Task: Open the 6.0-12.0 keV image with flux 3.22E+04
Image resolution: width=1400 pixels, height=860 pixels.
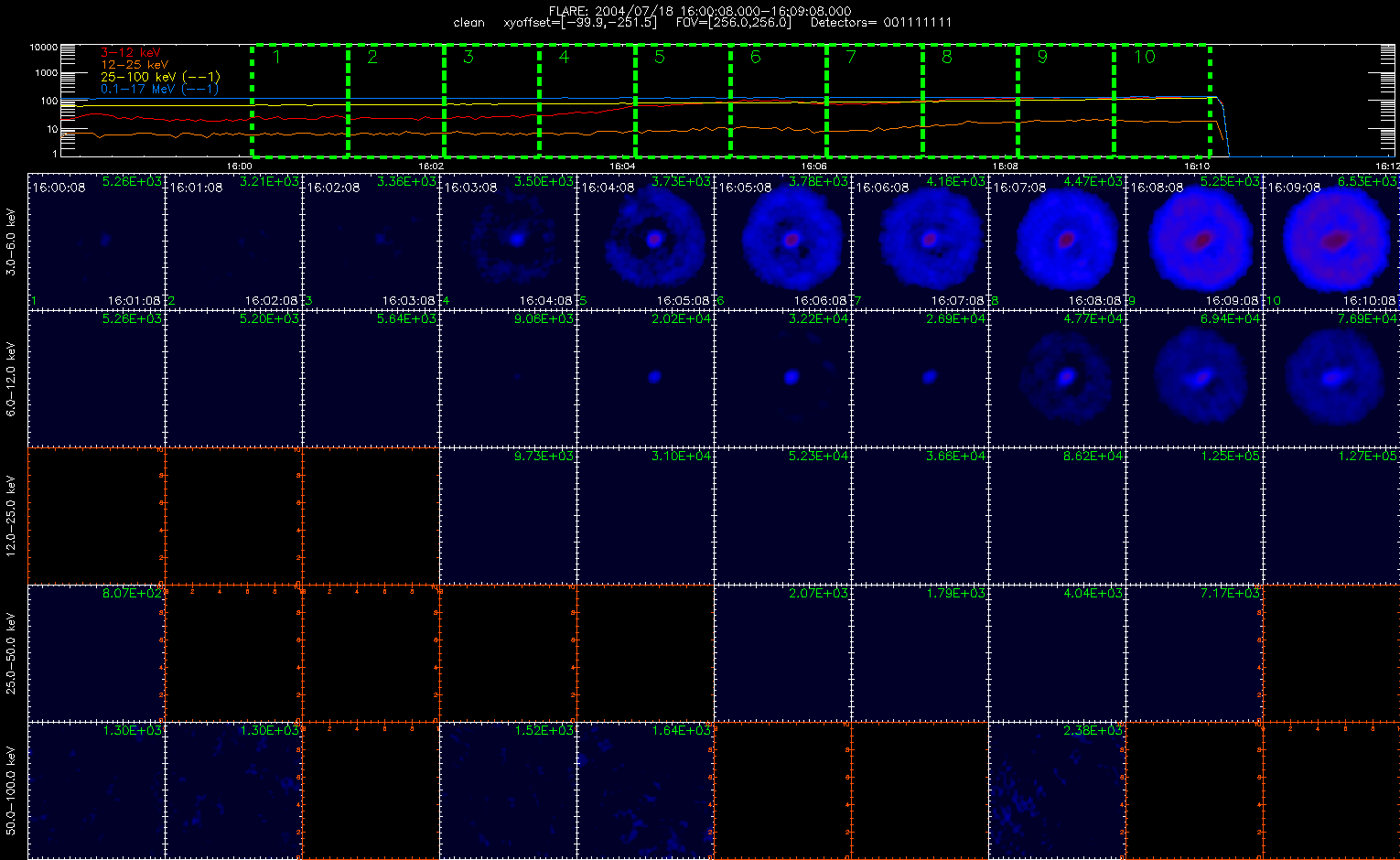Action: point(782,378)
